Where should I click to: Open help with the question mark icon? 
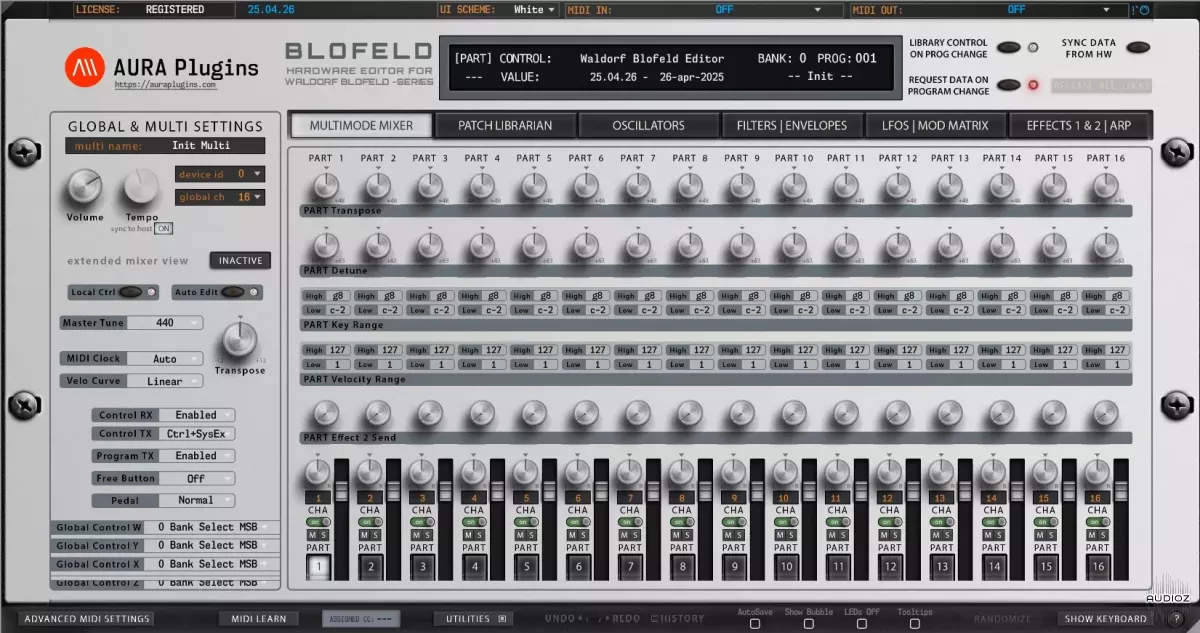point(1177,619)
